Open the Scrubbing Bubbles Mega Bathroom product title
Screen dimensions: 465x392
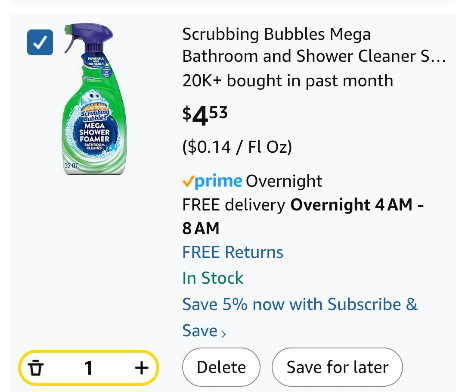(314, 45)
